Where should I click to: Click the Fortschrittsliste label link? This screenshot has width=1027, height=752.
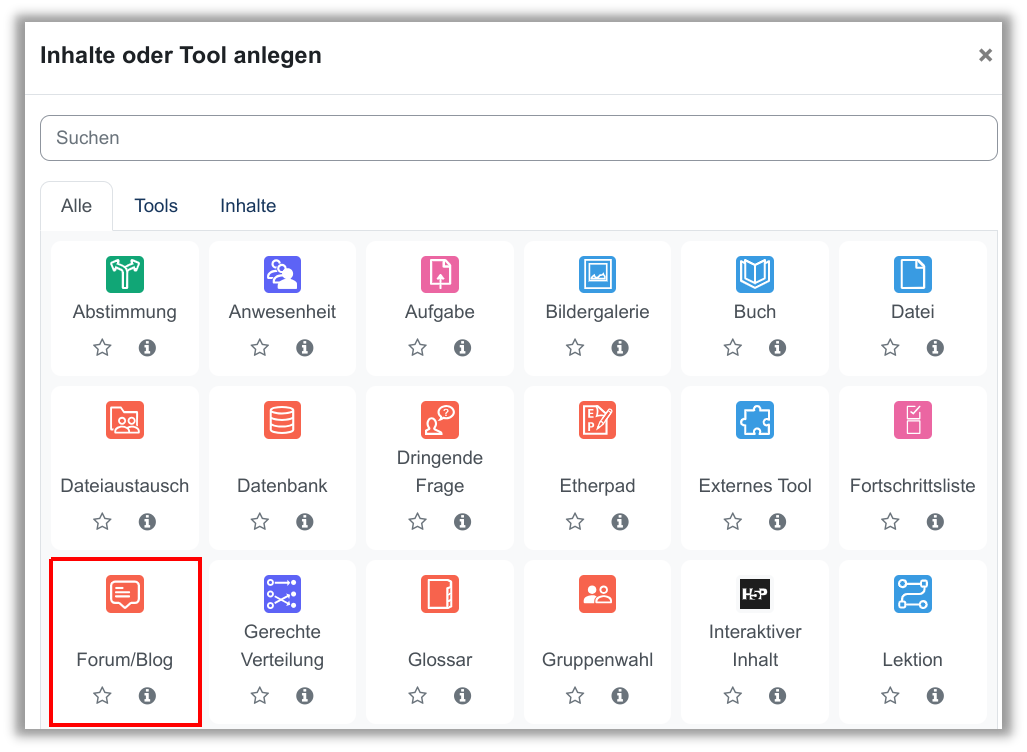tap(912, 486)
